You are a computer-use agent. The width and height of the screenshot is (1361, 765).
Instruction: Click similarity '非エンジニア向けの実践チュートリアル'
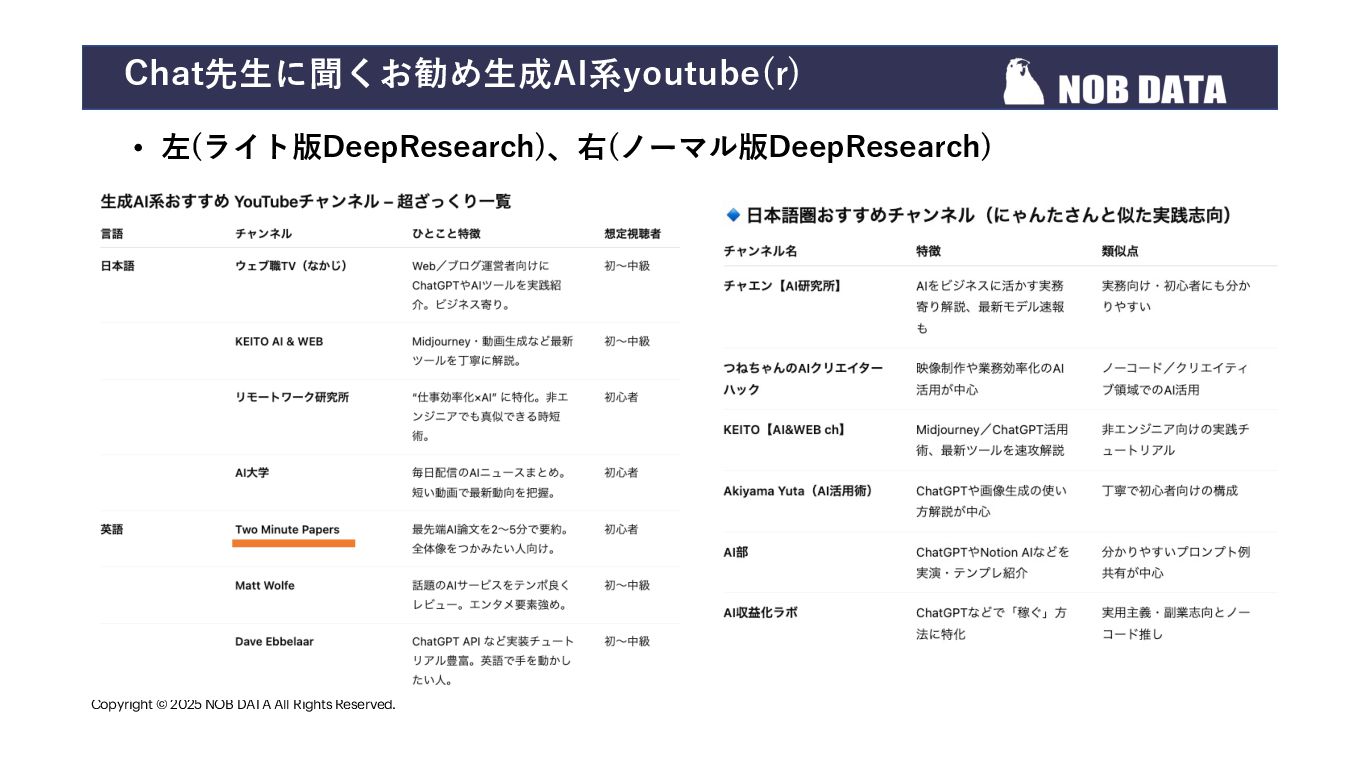pyautogui.click(x=1176, y=440)
